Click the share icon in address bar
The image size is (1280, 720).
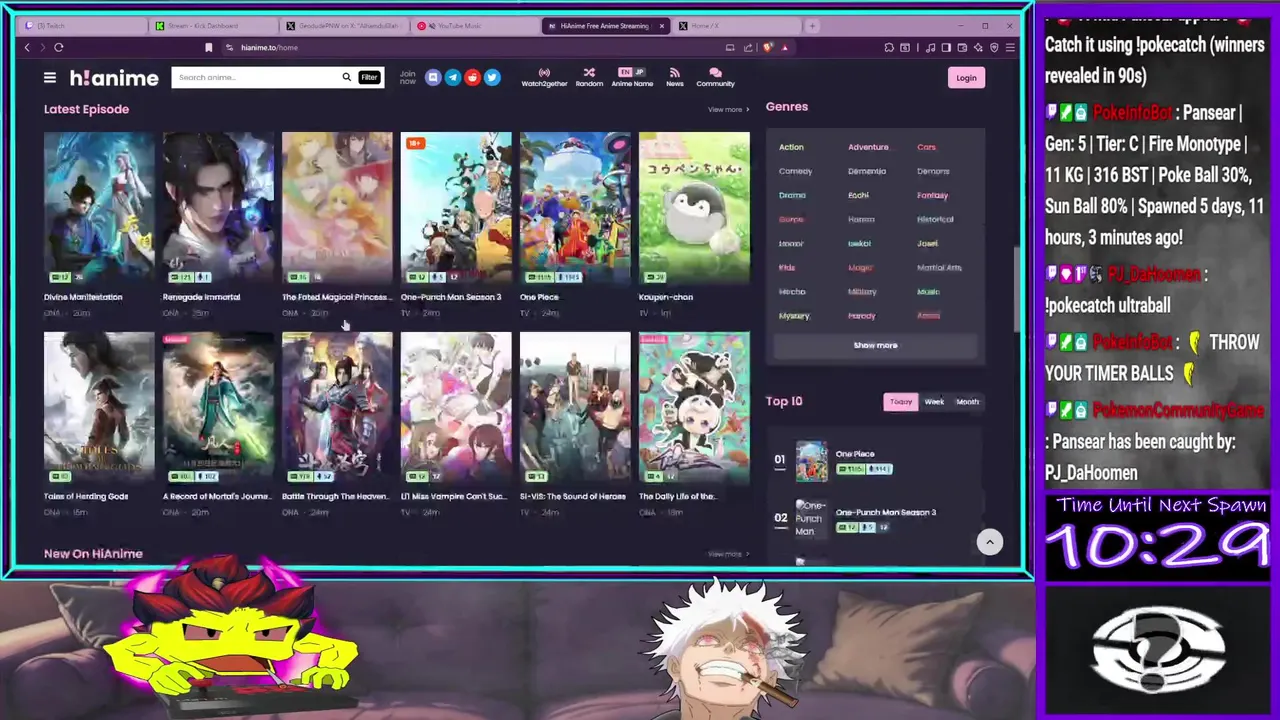pos(748,47)
